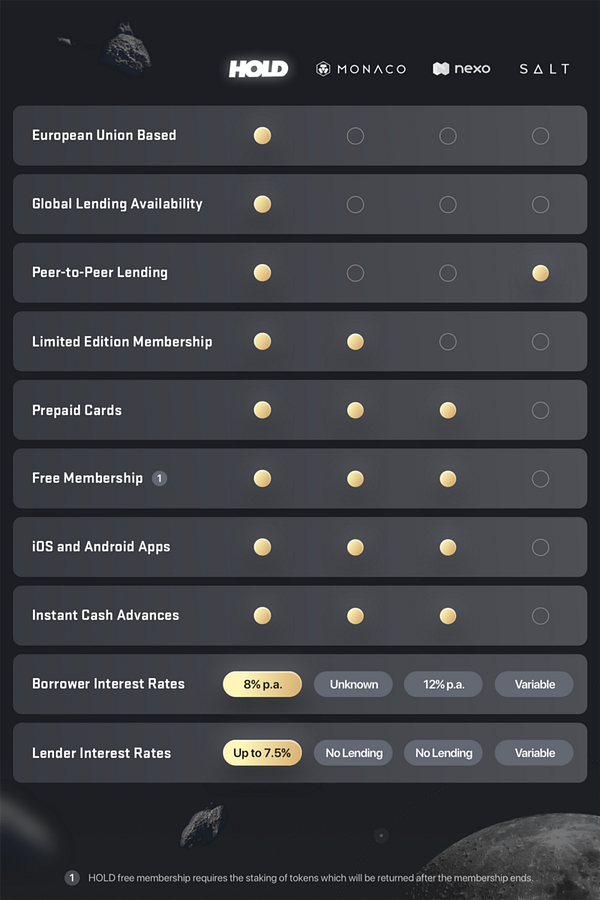Click the HOLD logo in header

pyautogui.click(x=259, y=69)
